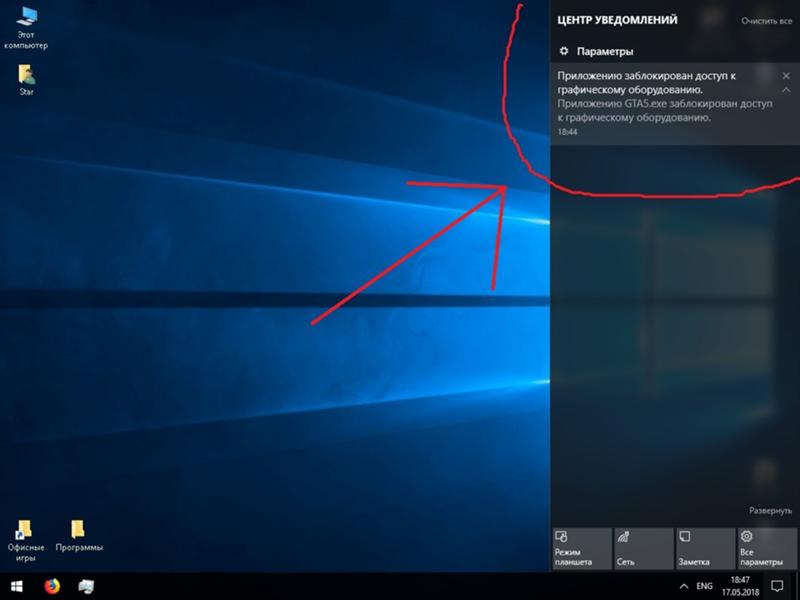Show hidden tray icons chevron
This screenshot has width=800, height=600.
684,586
